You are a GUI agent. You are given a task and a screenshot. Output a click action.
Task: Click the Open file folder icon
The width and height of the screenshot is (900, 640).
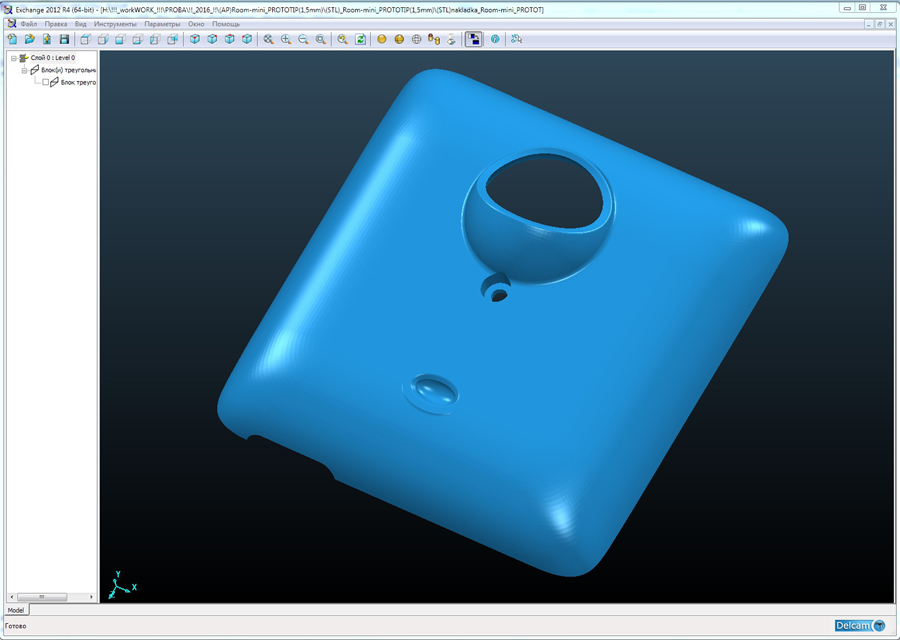(x=30, y=39)
